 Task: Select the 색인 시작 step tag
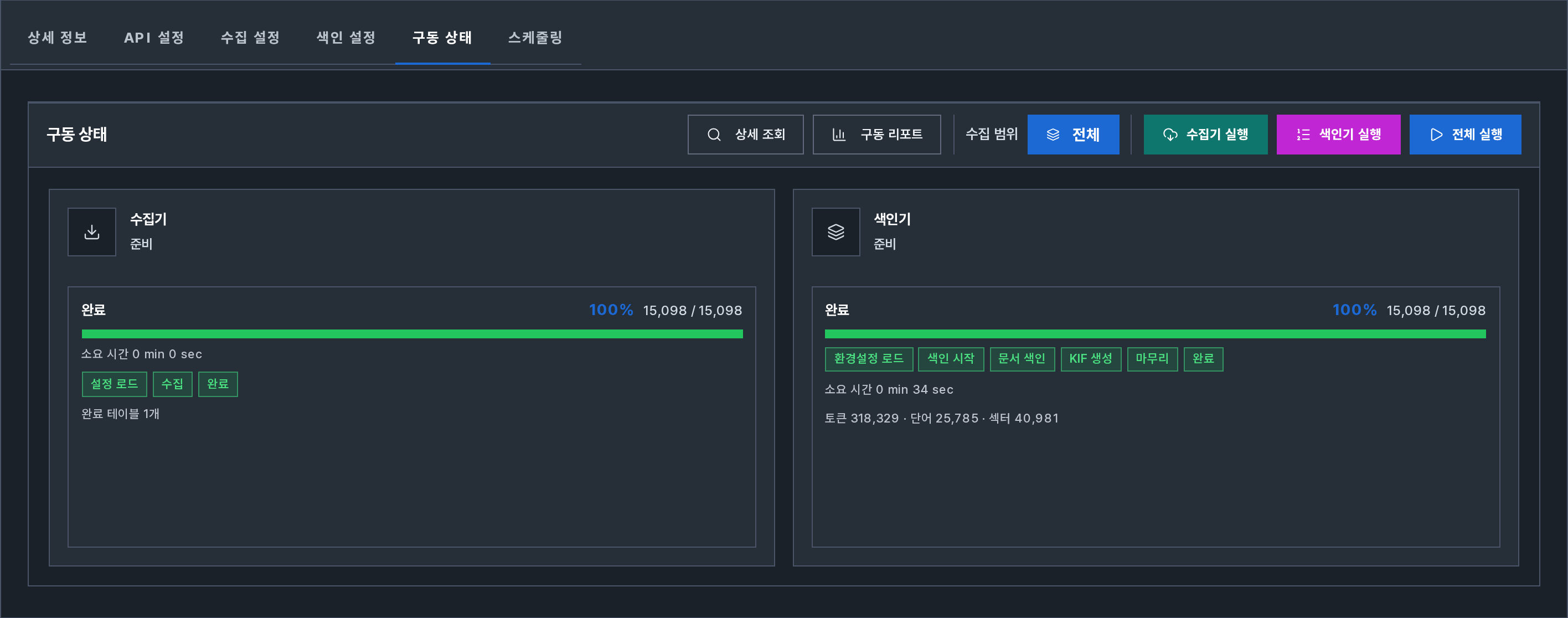pos(951,359)
